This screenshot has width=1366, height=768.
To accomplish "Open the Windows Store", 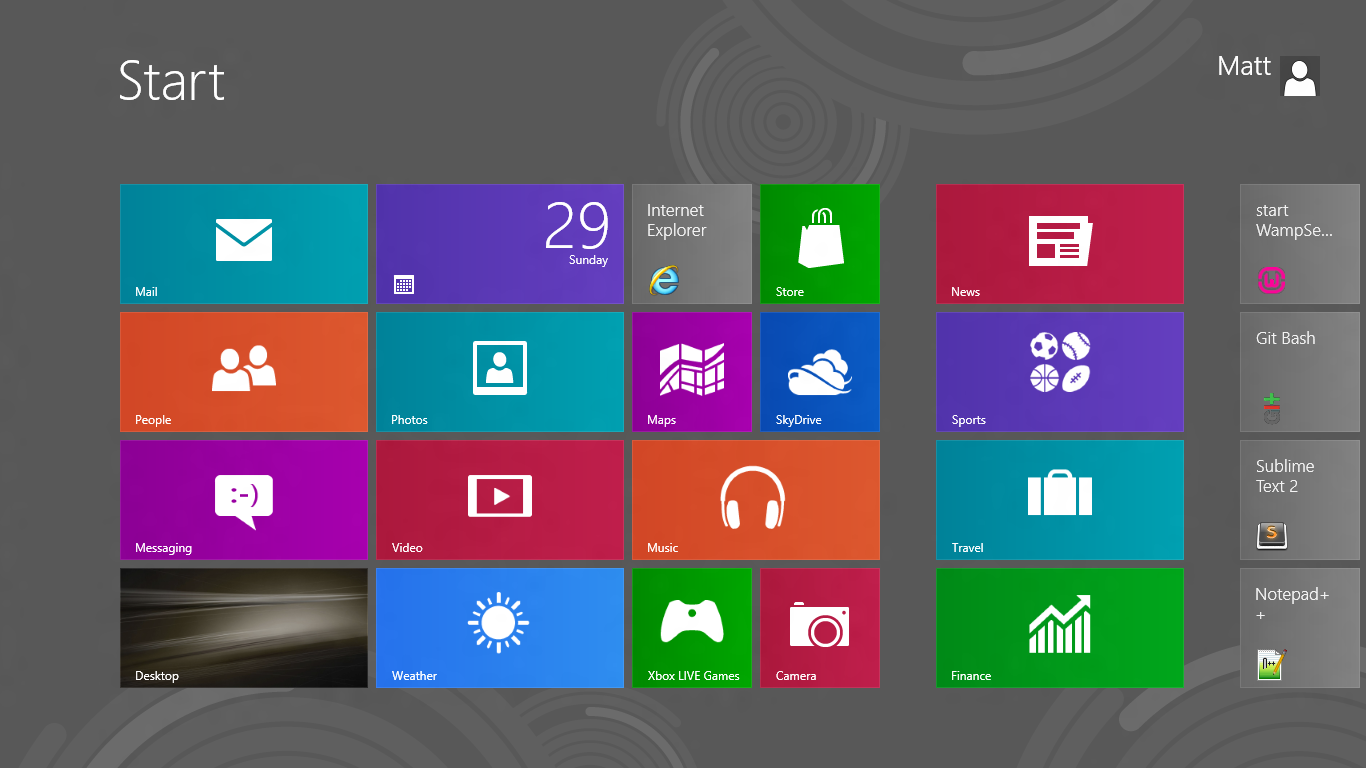I will pos(819,243).
